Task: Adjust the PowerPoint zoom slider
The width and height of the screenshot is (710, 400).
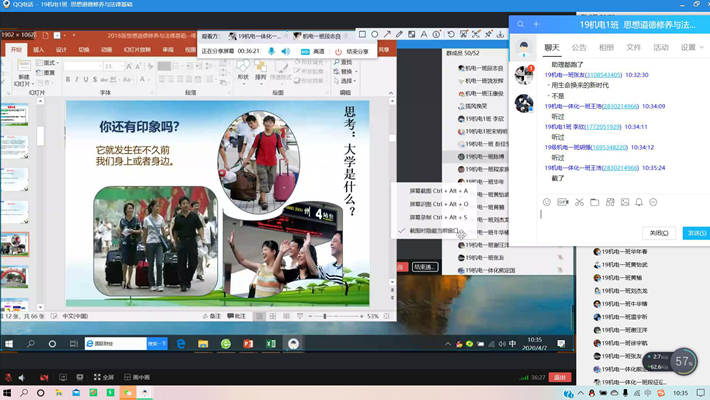Action: point(325,316)
